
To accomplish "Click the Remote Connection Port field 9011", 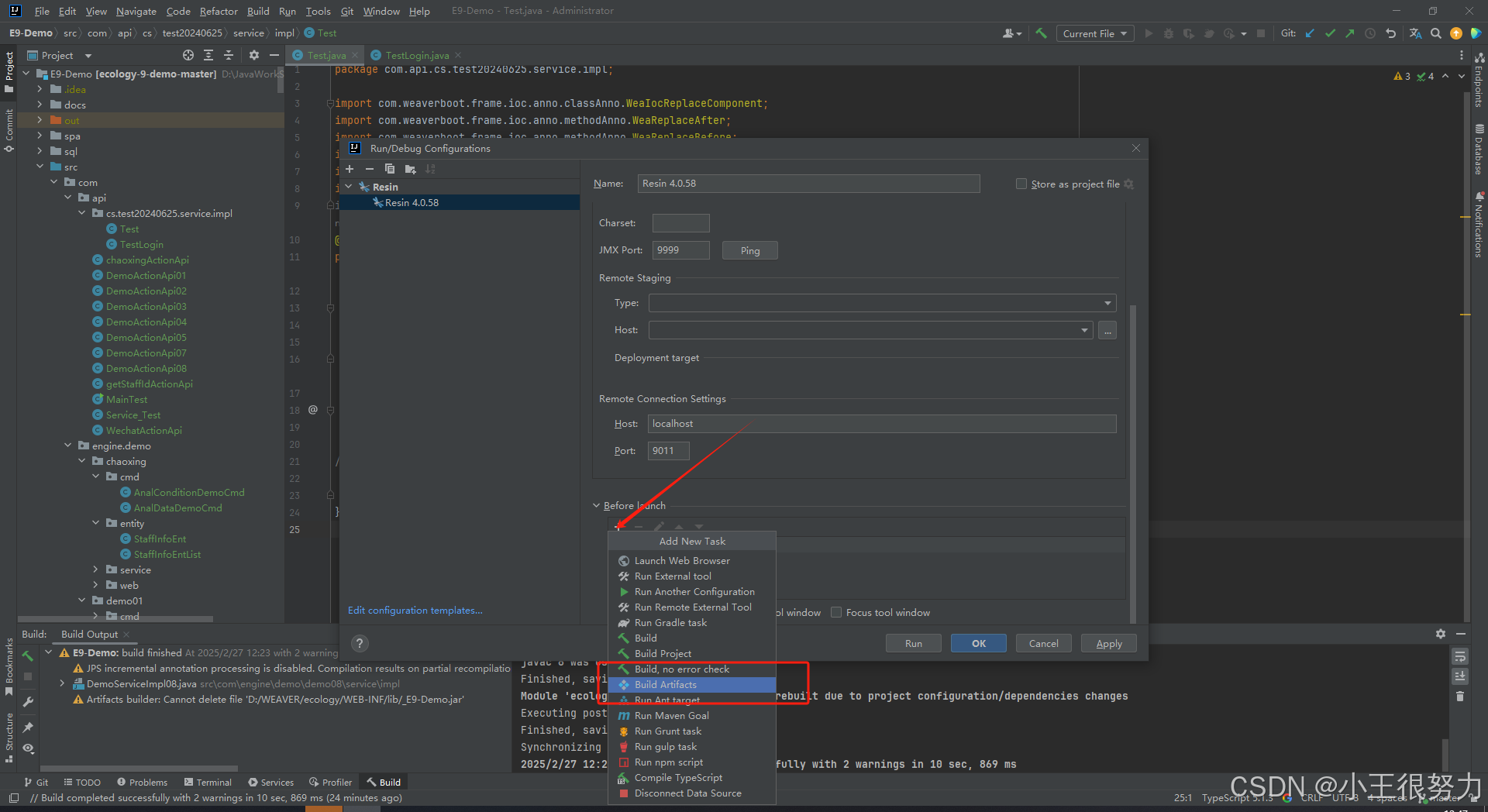I will coord(668,451).
